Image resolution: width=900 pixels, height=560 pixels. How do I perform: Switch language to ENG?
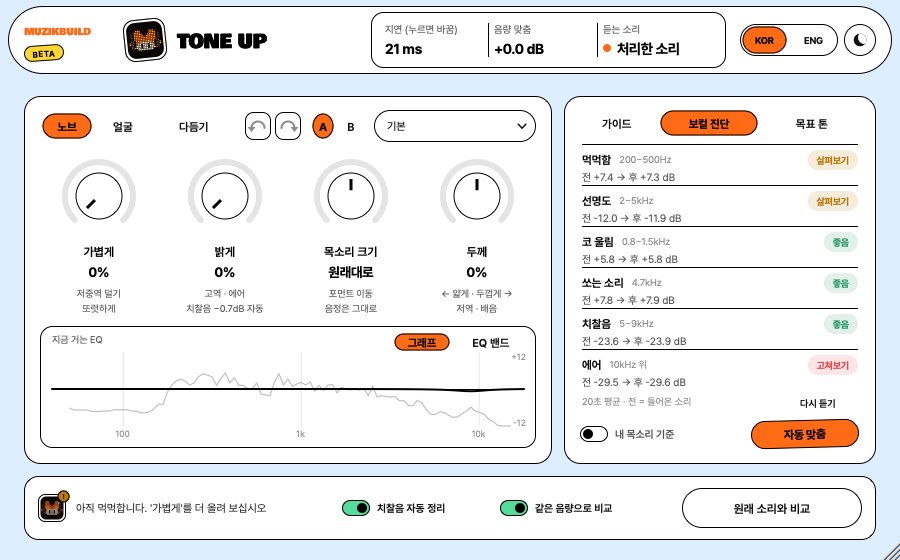pyautogui.click(x=813, y=40)
